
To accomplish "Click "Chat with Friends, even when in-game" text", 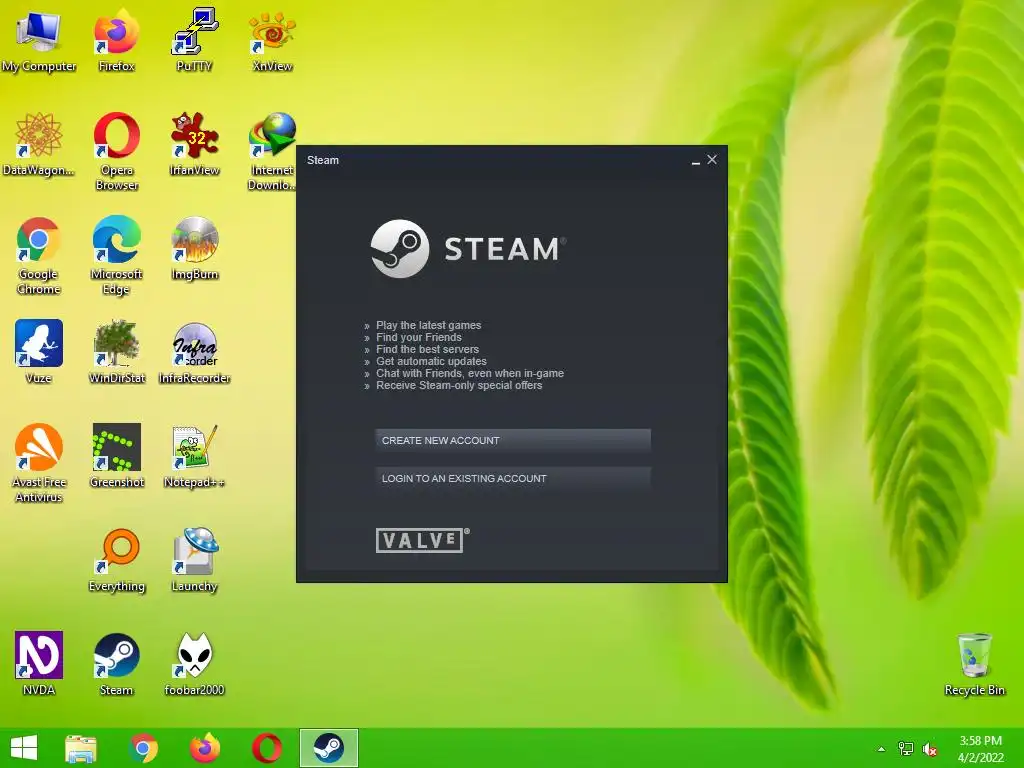I will [470, 374].
